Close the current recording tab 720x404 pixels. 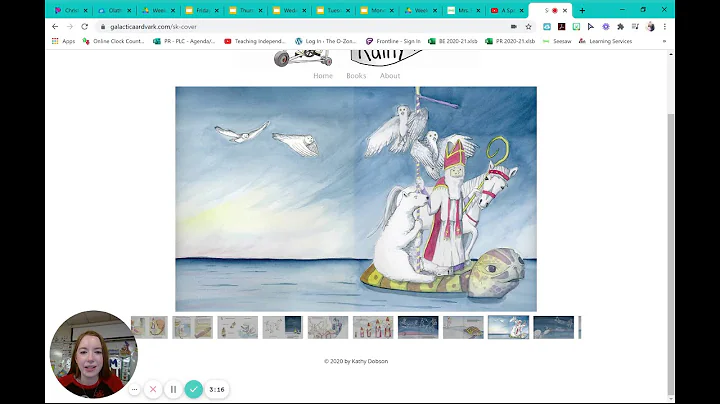pyautogui.click(x=565, y=11)
